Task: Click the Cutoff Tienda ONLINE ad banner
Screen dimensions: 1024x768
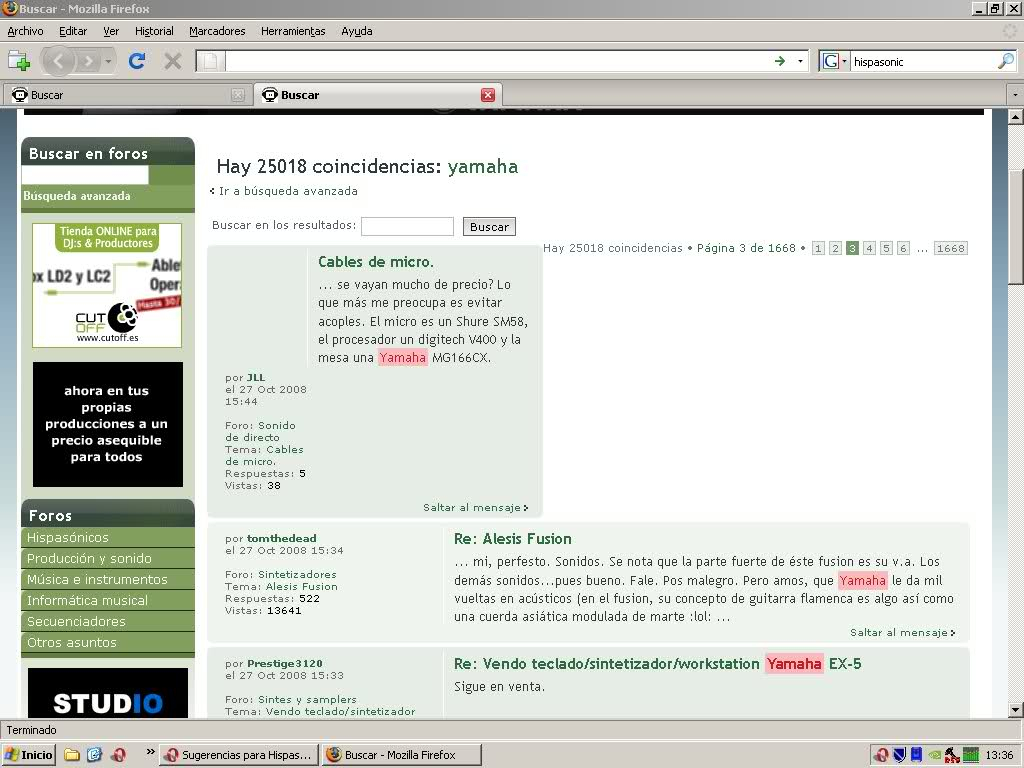Action: click(x=107, y=285)
